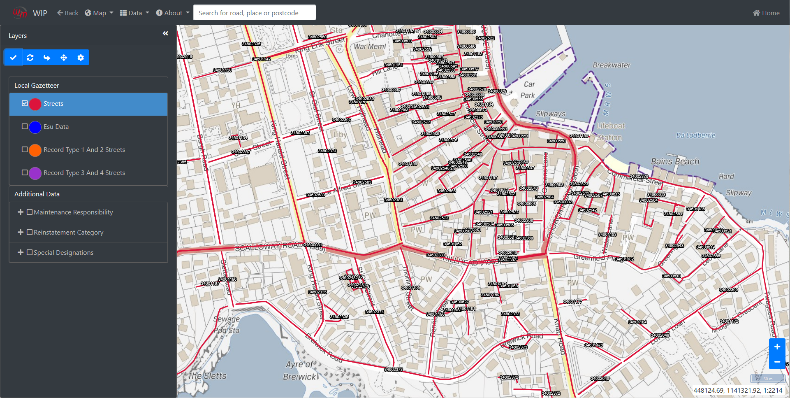Open the Map dropdown menu

point(99,13)
